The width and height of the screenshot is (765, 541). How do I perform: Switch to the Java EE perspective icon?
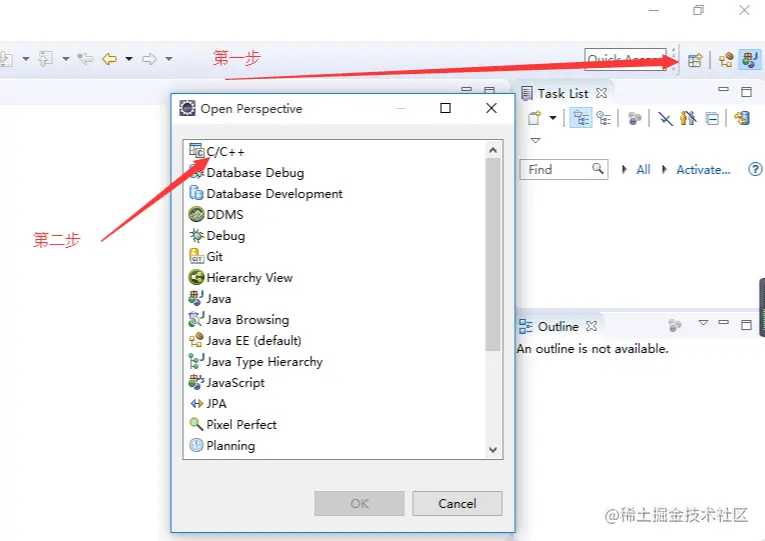(x=726, y=60)
